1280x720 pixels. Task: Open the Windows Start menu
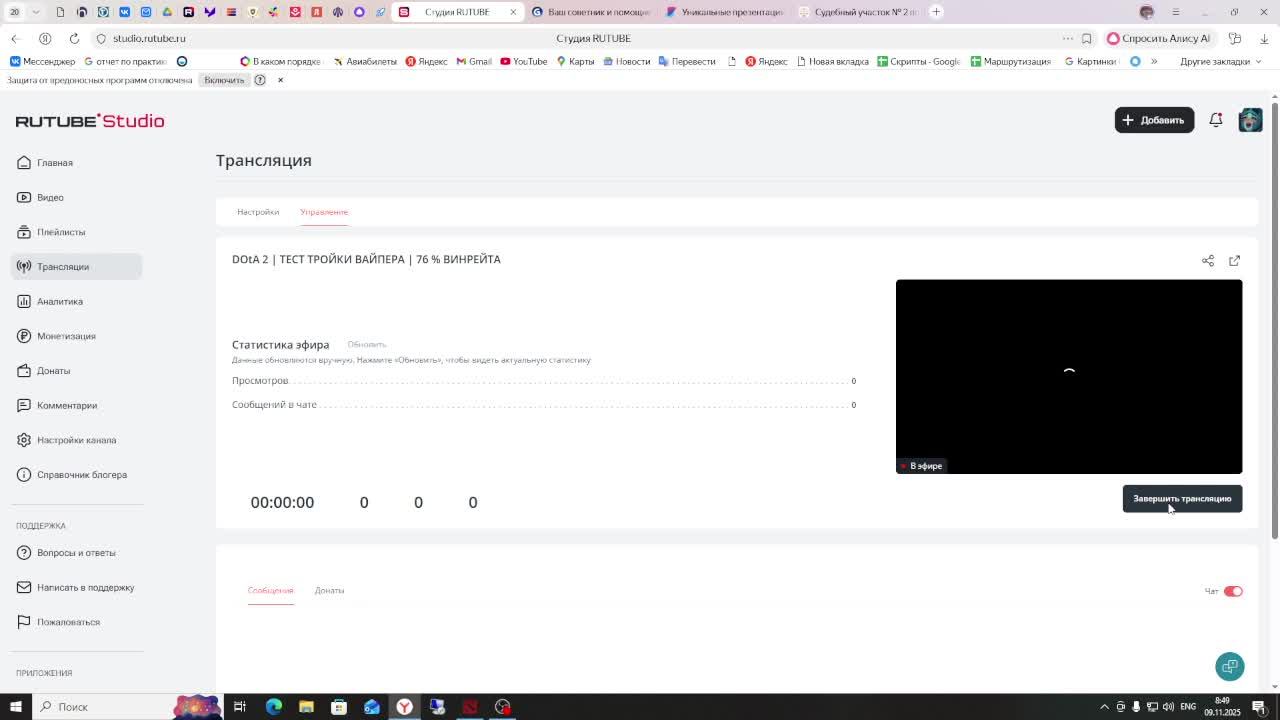point(15,707)
